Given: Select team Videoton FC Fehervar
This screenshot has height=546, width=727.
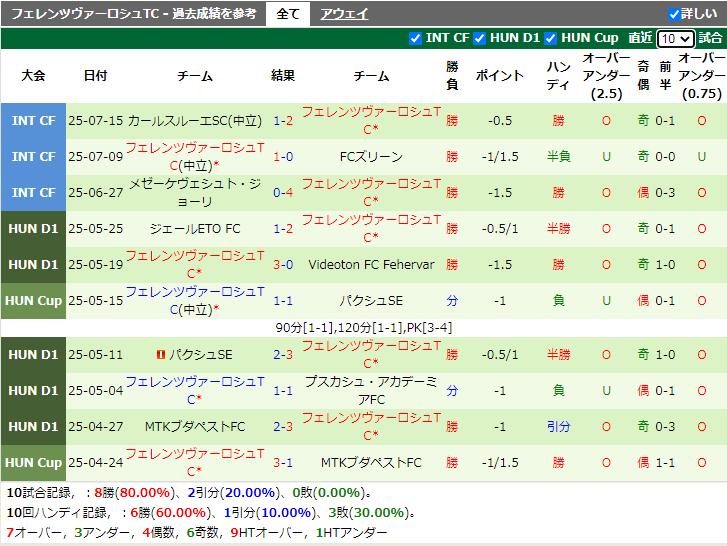Looking at the screenshot, I should click(371, 265).
